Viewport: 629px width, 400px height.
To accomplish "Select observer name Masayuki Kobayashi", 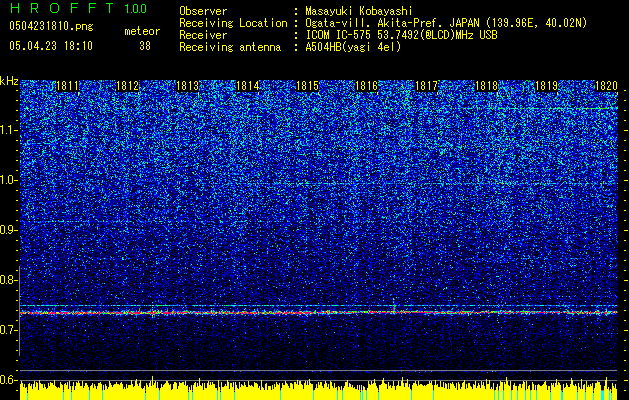I will (x=358, y=11).
